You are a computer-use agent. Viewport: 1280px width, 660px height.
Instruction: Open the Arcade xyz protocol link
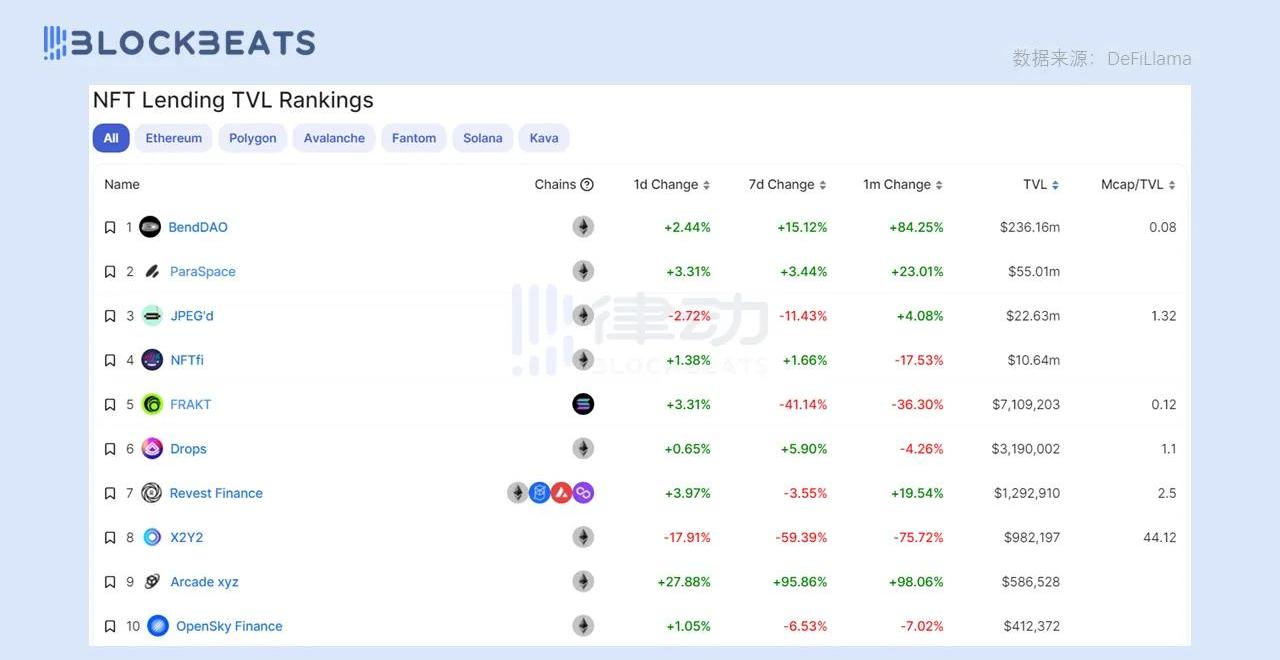point(204,582)
